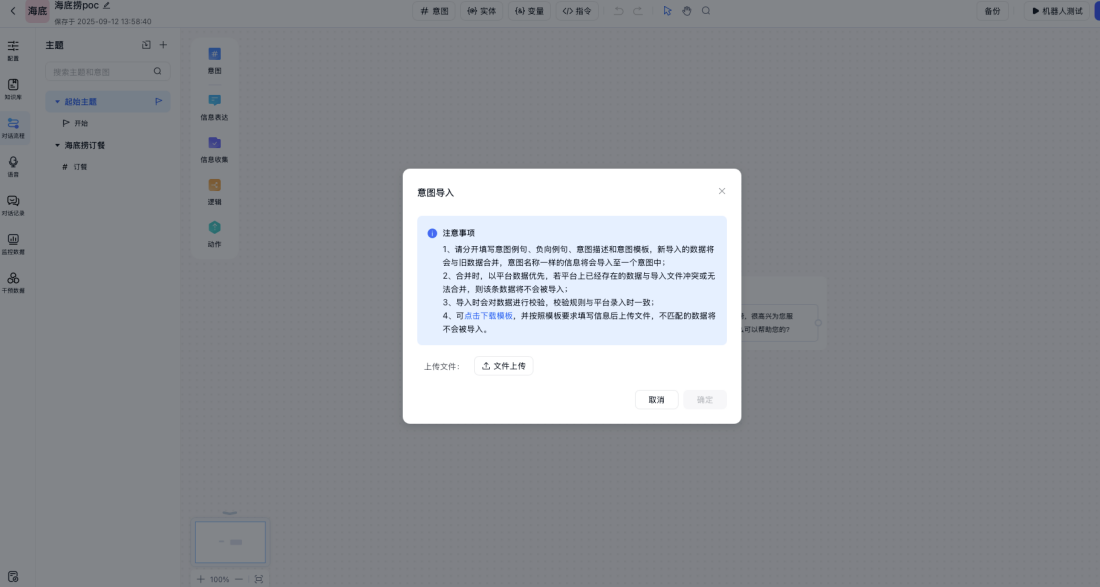Click the canvas search magnifier icon

[706, 10]
